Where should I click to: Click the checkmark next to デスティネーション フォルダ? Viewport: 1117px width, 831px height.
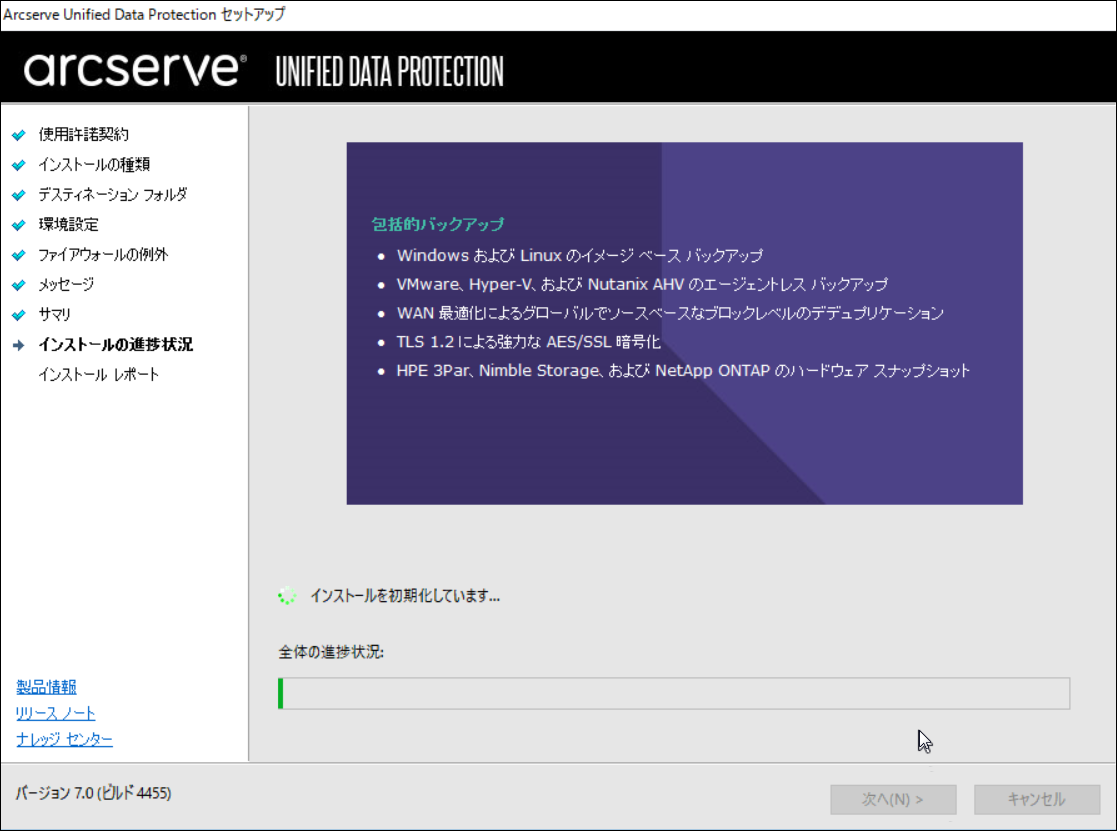(19, 194)
